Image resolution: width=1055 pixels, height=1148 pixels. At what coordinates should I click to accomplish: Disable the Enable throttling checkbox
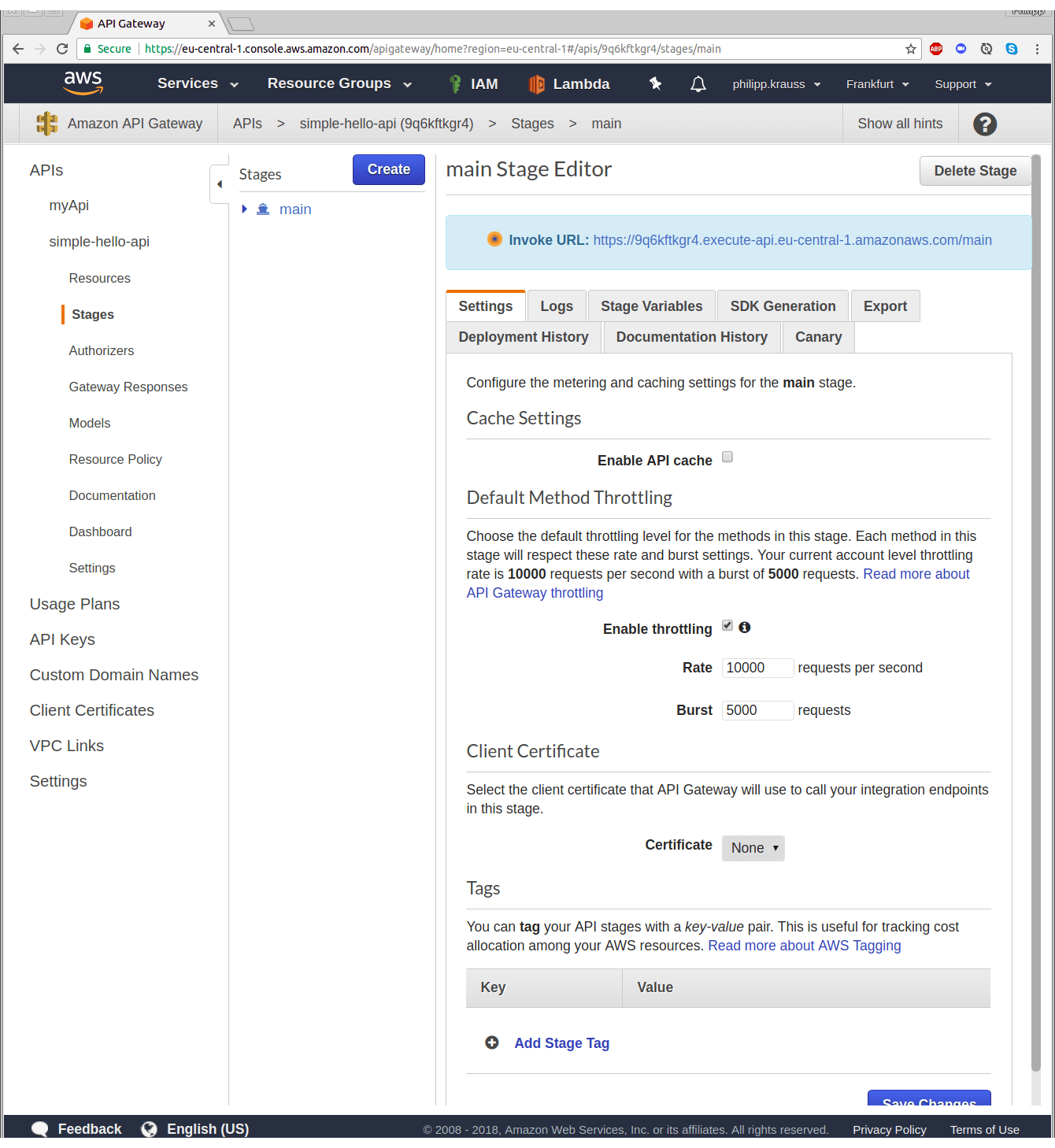727,626
